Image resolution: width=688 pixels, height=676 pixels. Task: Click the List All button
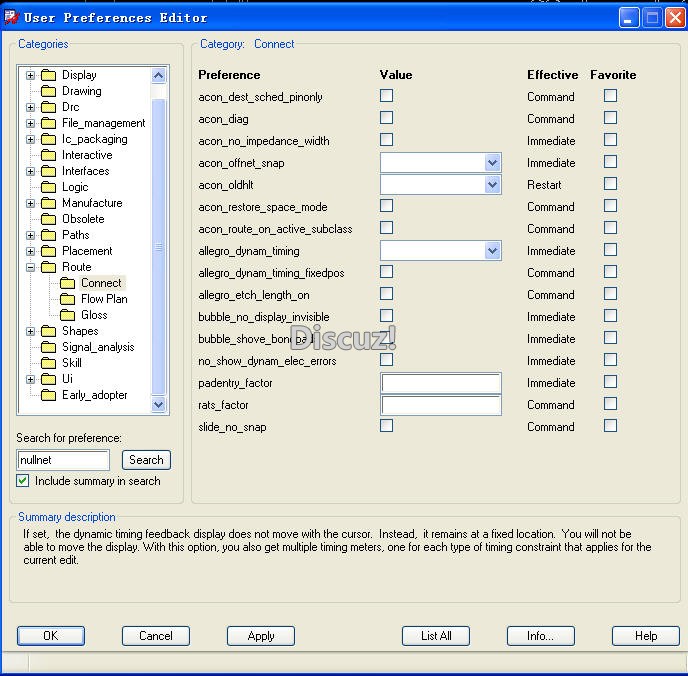coord(436,636)
